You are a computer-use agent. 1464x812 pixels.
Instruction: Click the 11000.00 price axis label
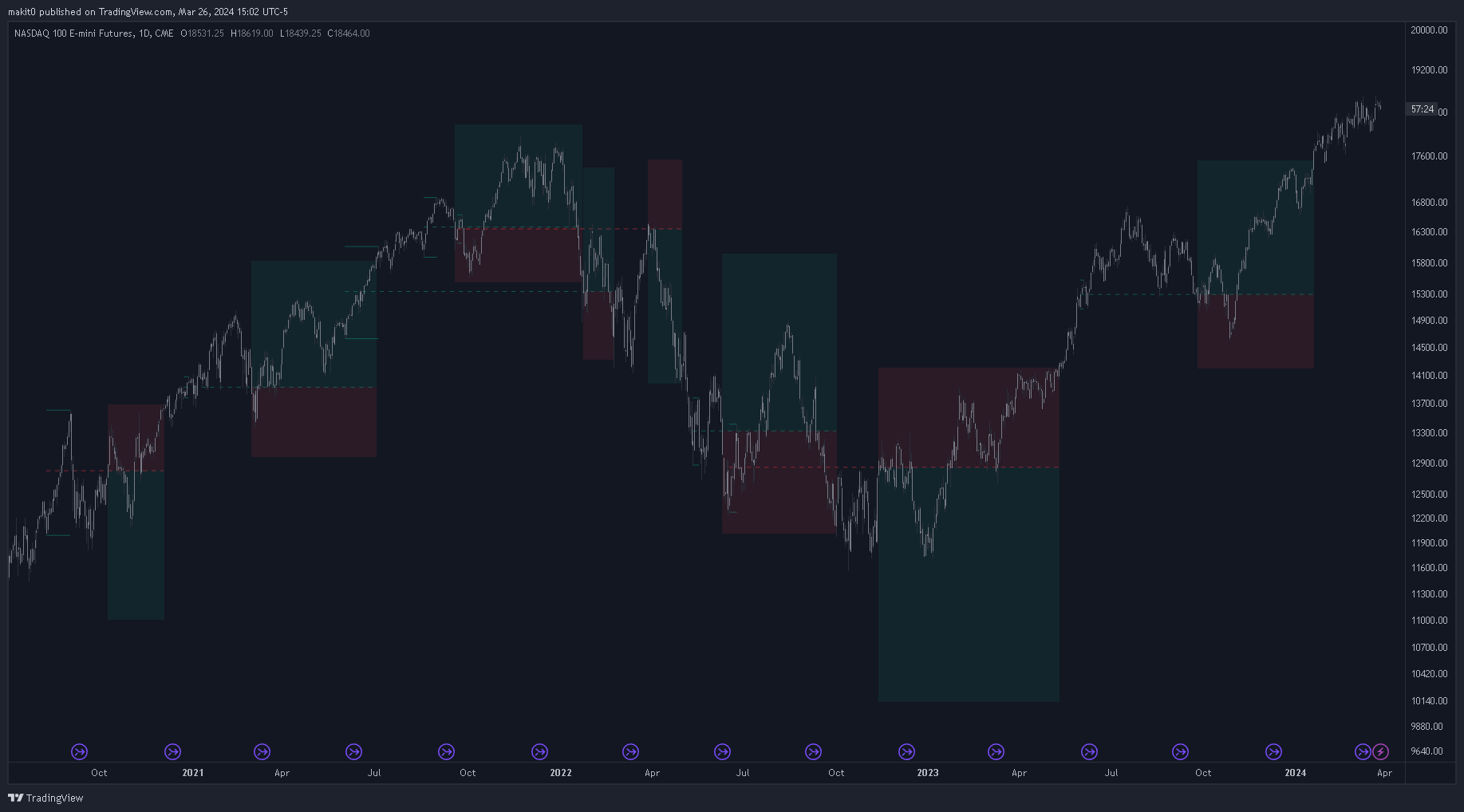click(1429, 621)
